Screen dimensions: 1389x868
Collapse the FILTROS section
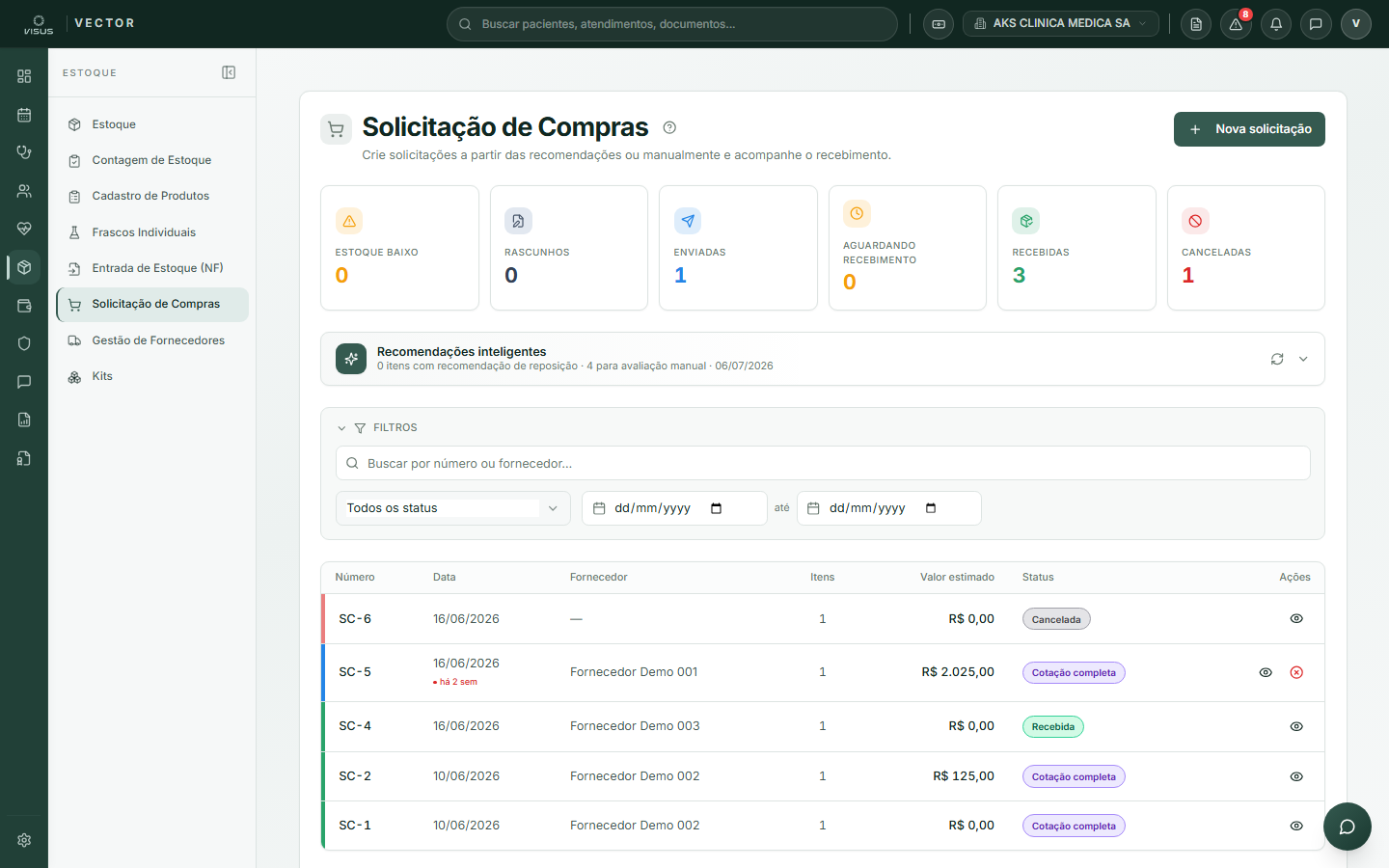[x=341, y=427]
